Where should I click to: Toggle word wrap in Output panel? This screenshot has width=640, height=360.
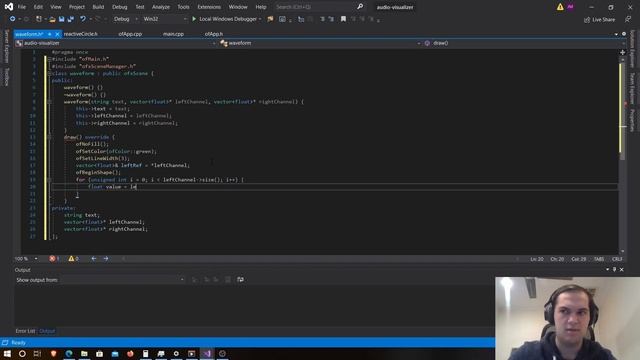240,280
